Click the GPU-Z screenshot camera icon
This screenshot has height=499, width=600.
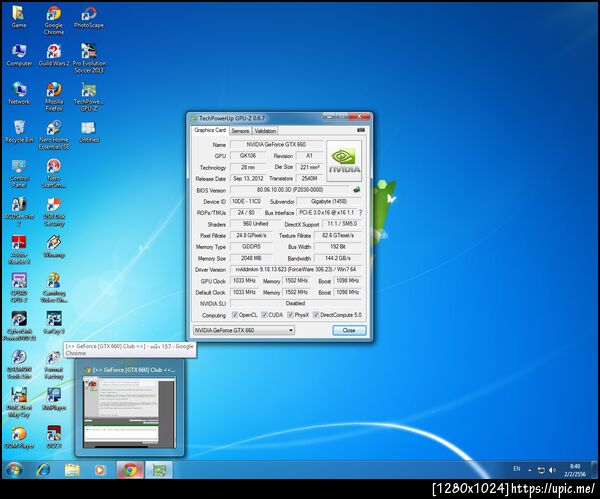[360, 130]
